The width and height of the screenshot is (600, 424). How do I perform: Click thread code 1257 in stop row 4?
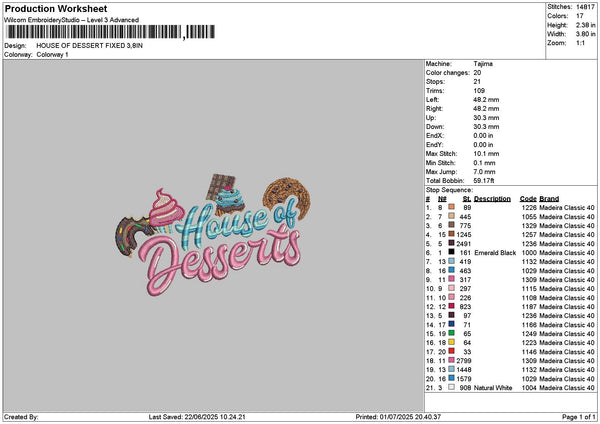(x=529, y=235)
